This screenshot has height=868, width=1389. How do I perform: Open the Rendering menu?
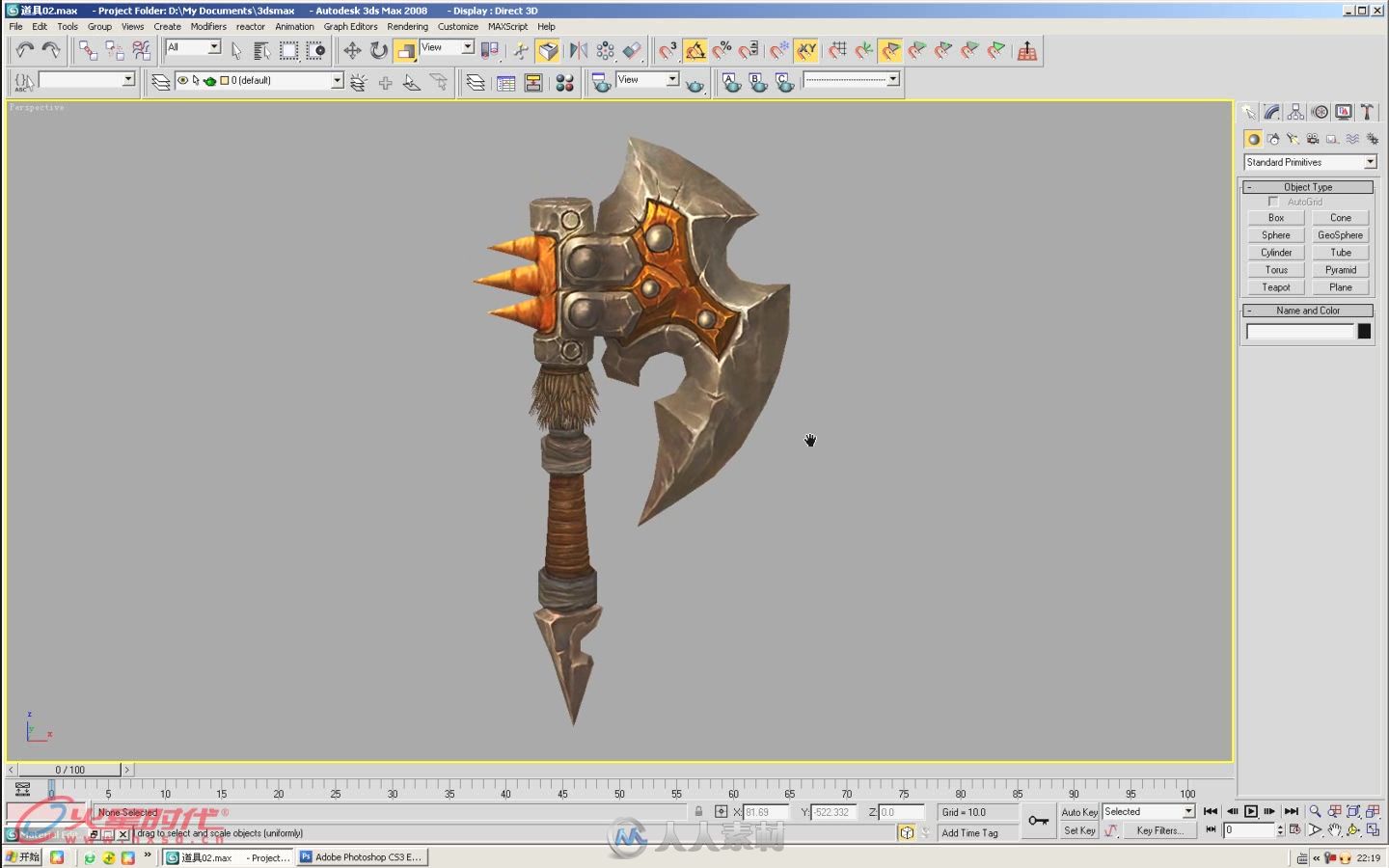click(408, 26)
